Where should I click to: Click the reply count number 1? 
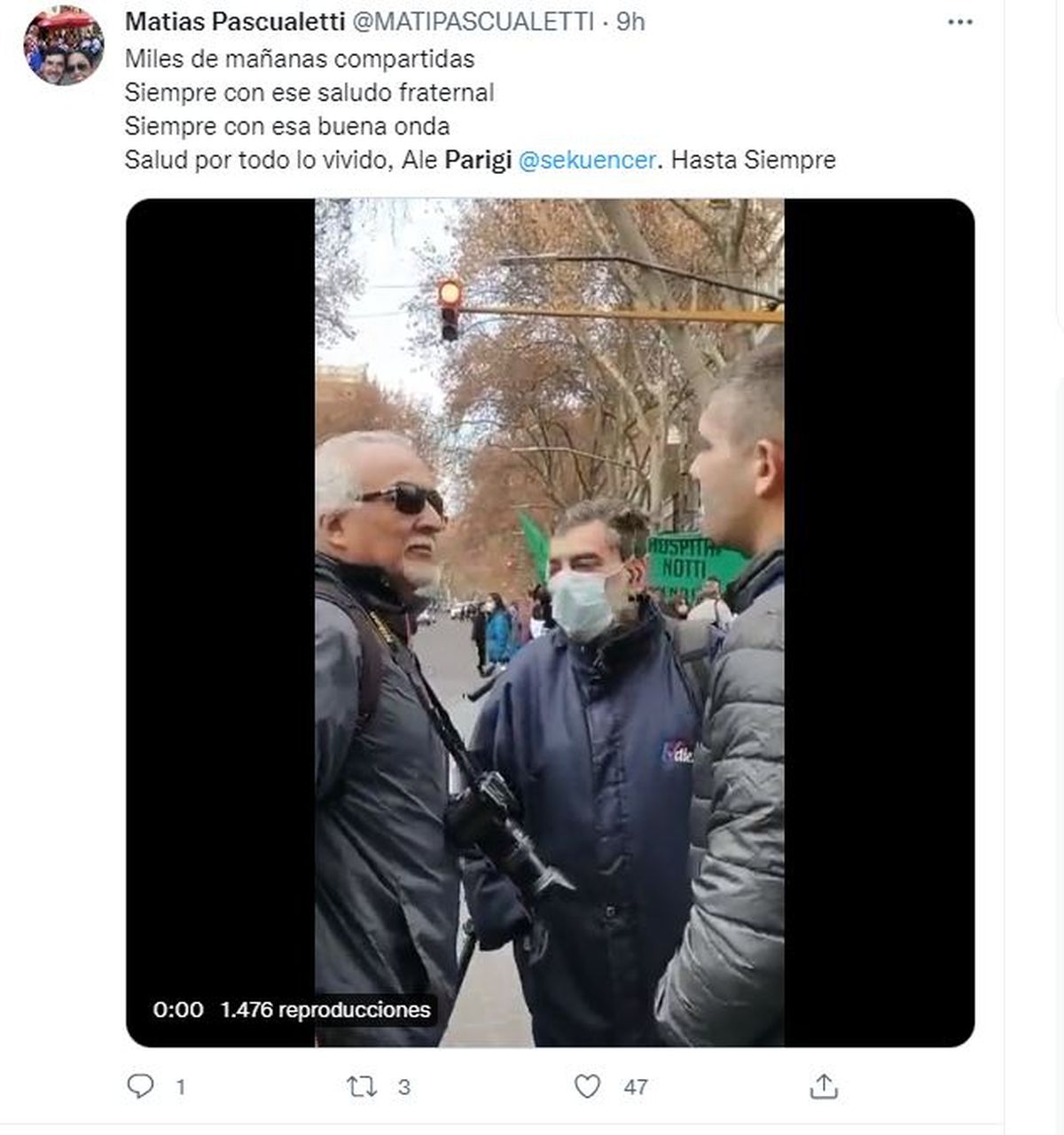(181, 1087)
